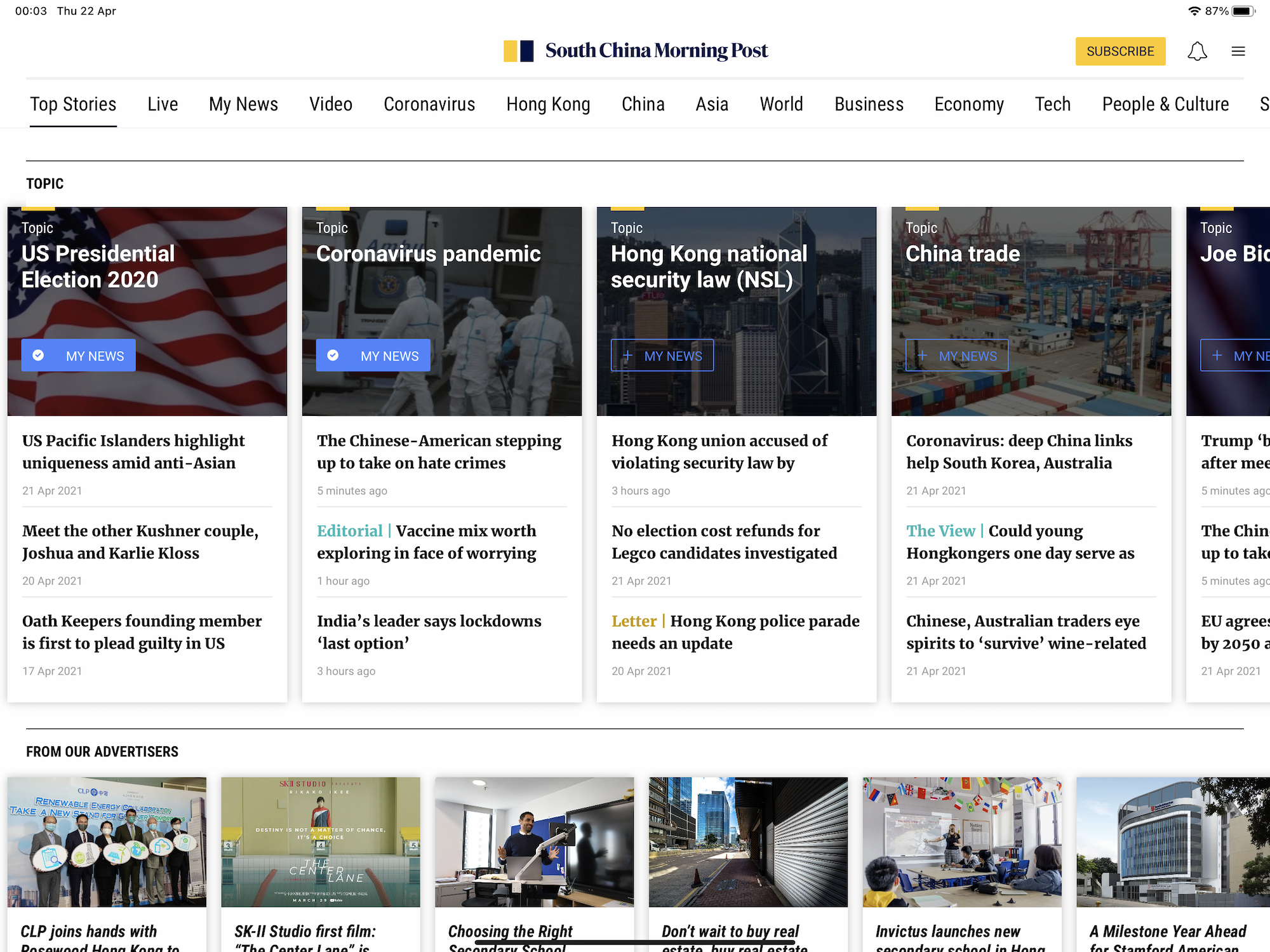This screenshot has width=1270, height=952.
Task: Open the Asia tab
Action: [712, 104]
